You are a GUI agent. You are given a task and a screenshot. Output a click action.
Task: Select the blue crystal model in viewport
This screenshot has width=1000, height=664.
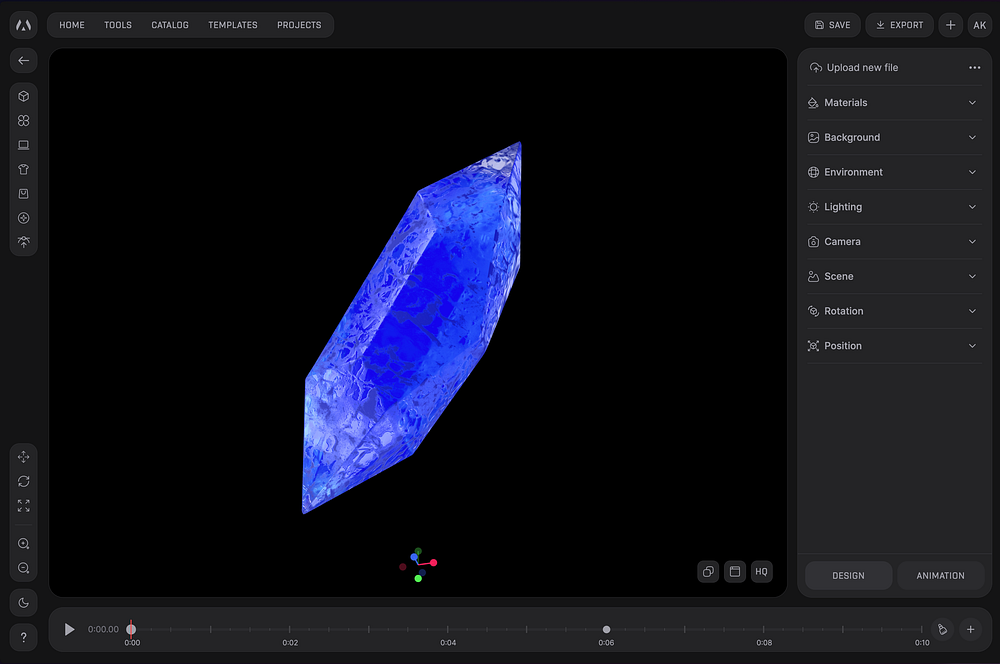click(411, 327)
